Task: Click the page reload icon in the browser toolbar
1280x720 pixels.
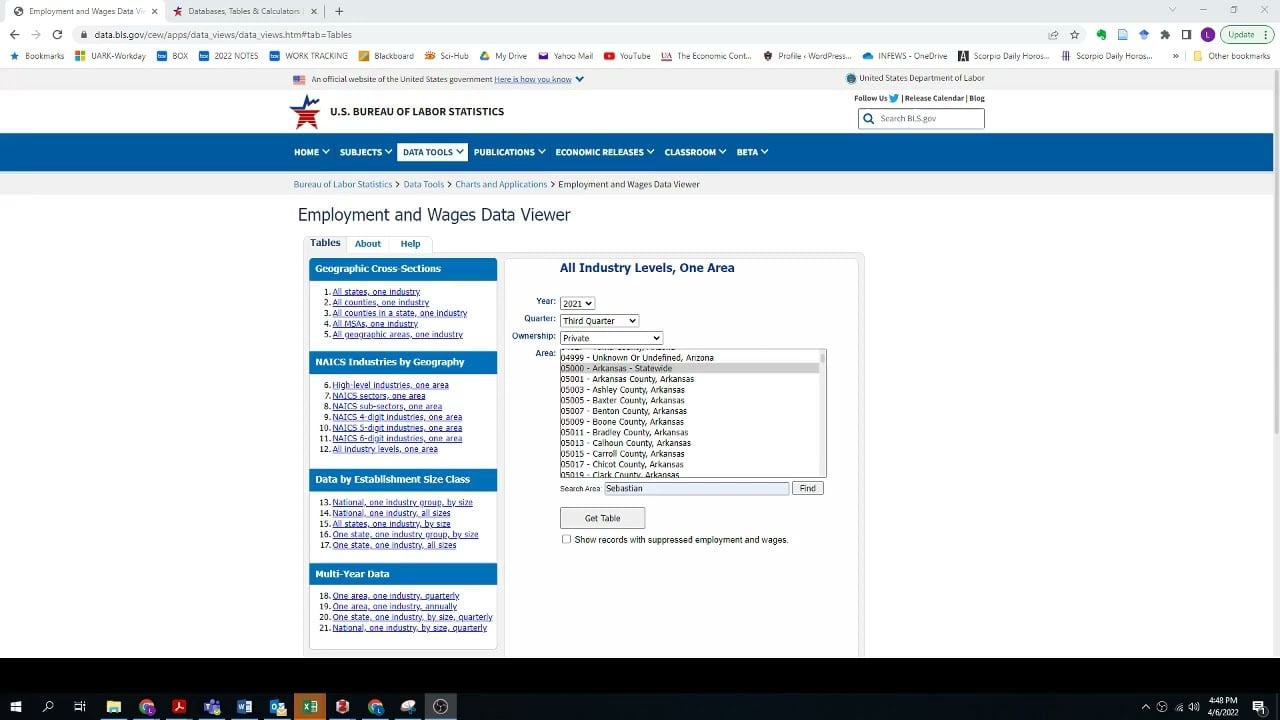Action: tap(59, 33)
